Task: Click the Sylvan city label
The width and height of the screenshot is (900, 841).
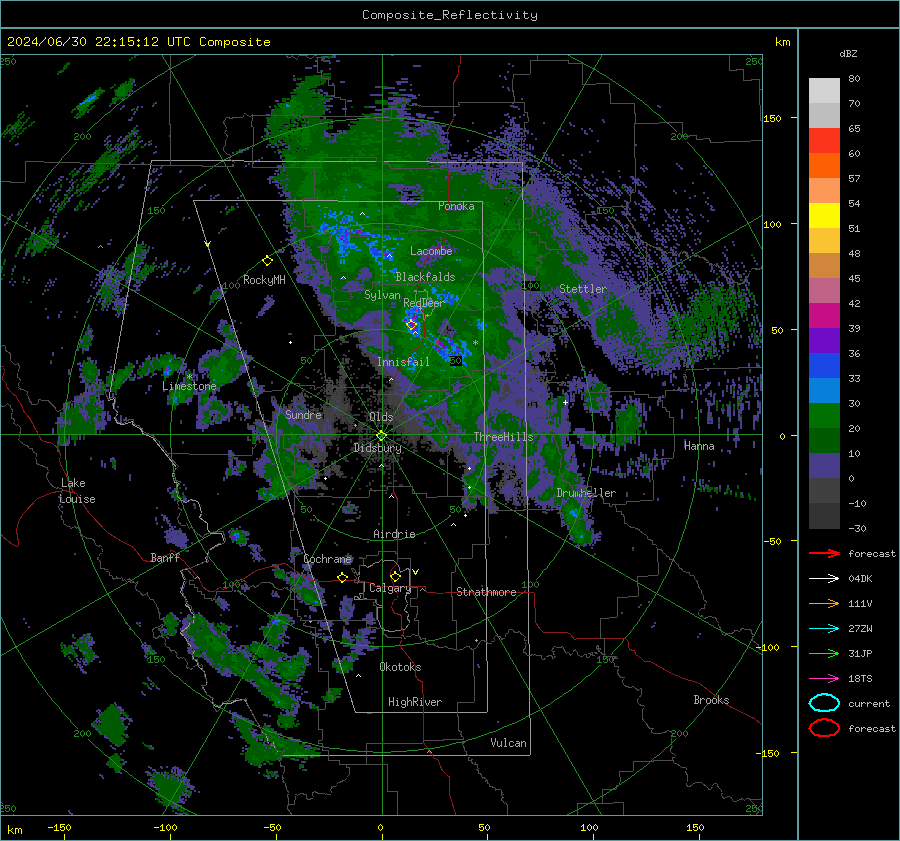Action: pyautogui.click(x=382, y=295)
